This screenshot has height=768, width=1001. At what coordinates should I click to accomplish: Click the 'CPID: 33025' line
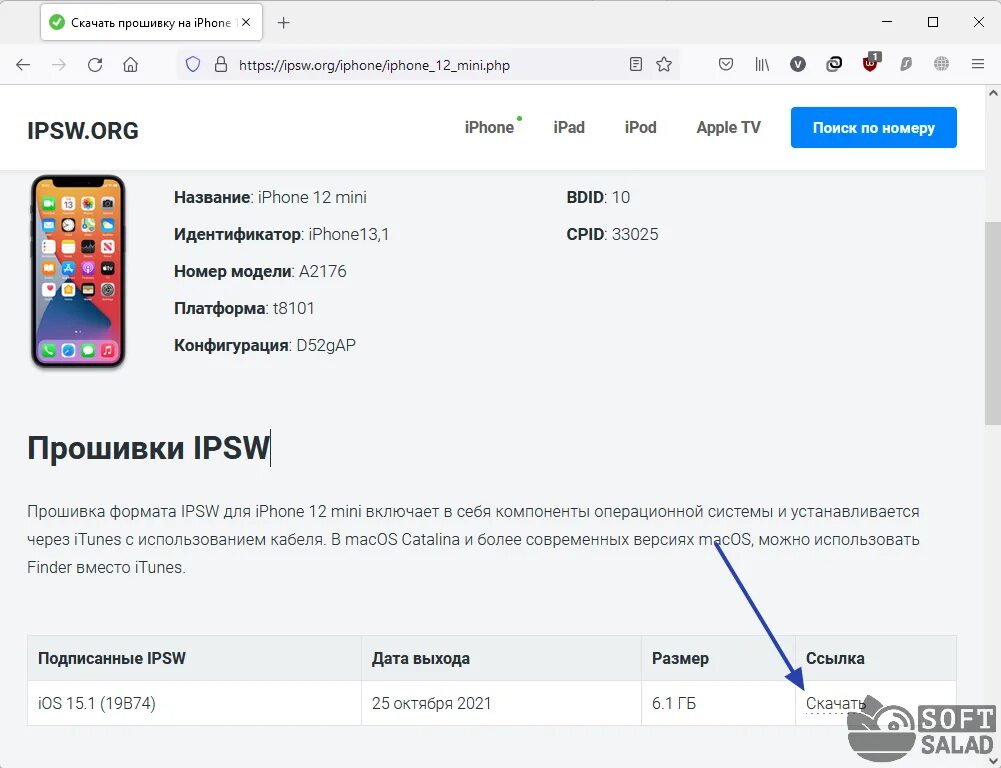(x=612, y=234)
